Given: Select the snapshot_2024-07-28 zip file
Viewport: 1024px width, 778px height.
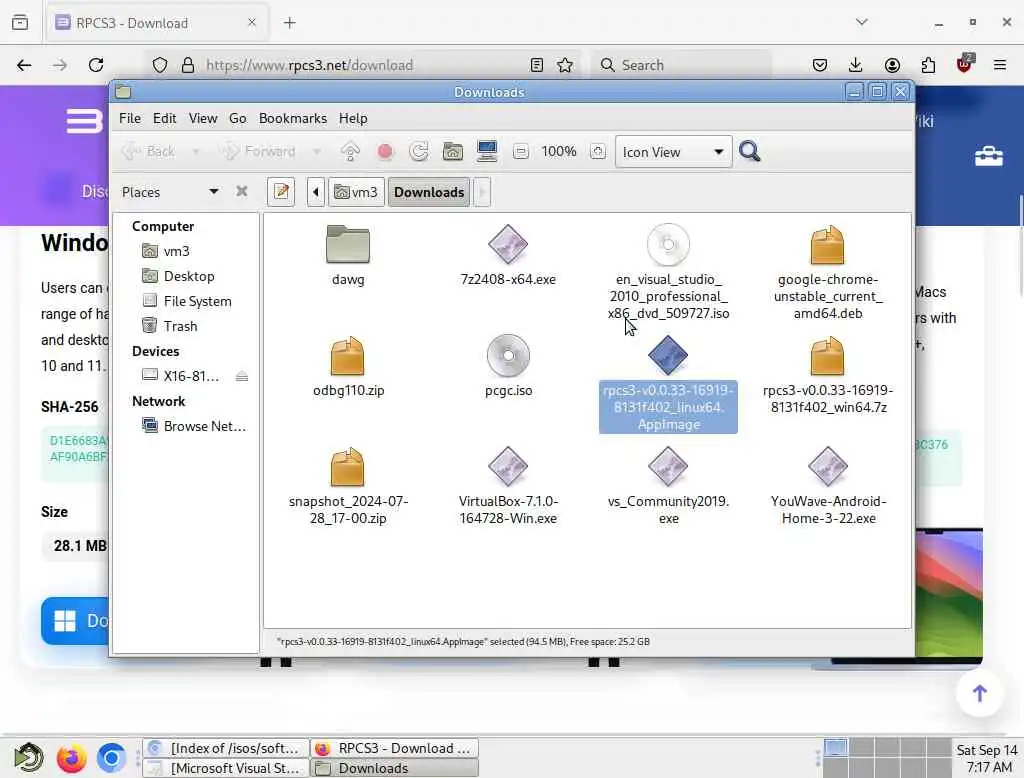Looking at the screenshot, I should (x=347, y=466).
